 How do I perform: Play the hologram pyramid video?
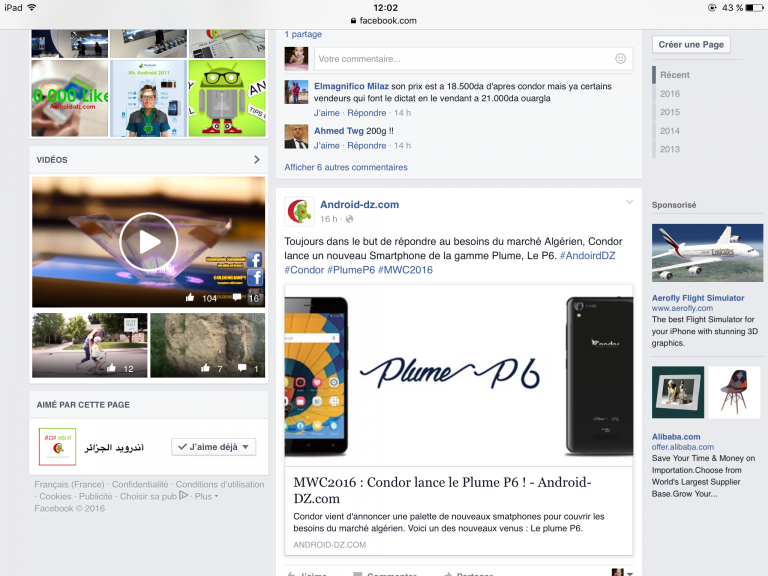[x=148, y=242]
